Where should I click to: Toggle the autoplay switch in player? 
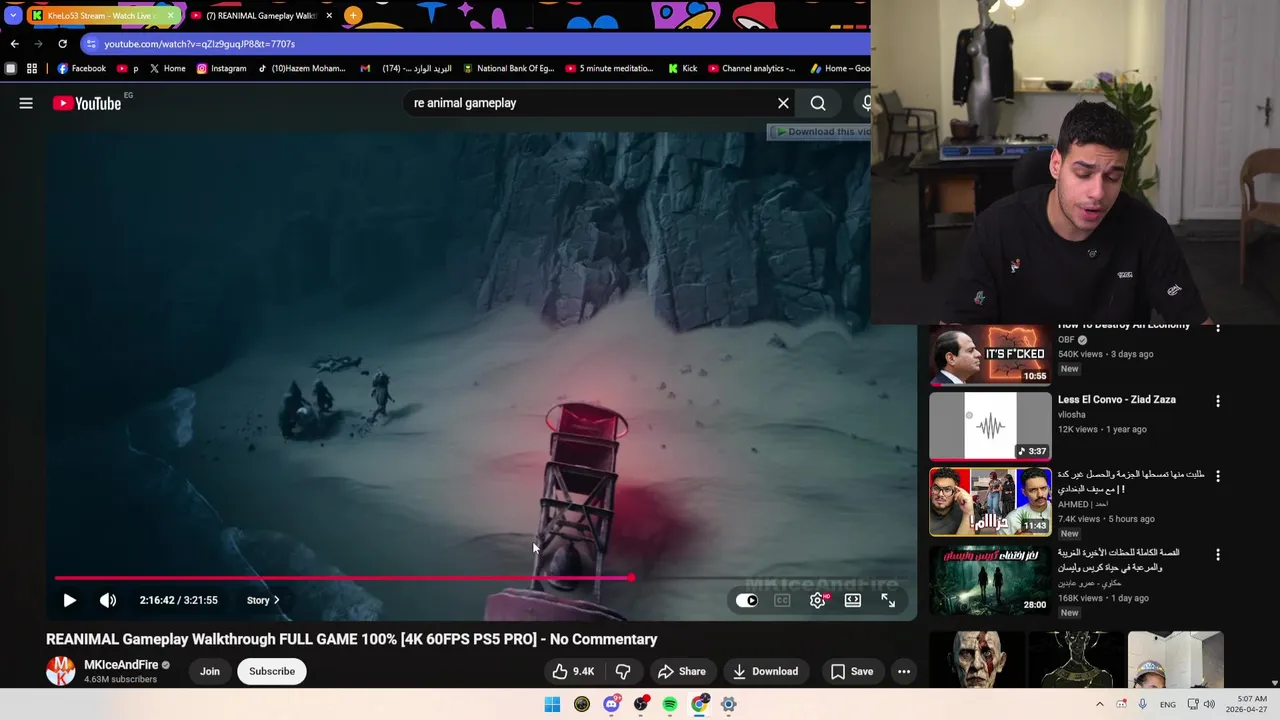[x=747, y=600]
